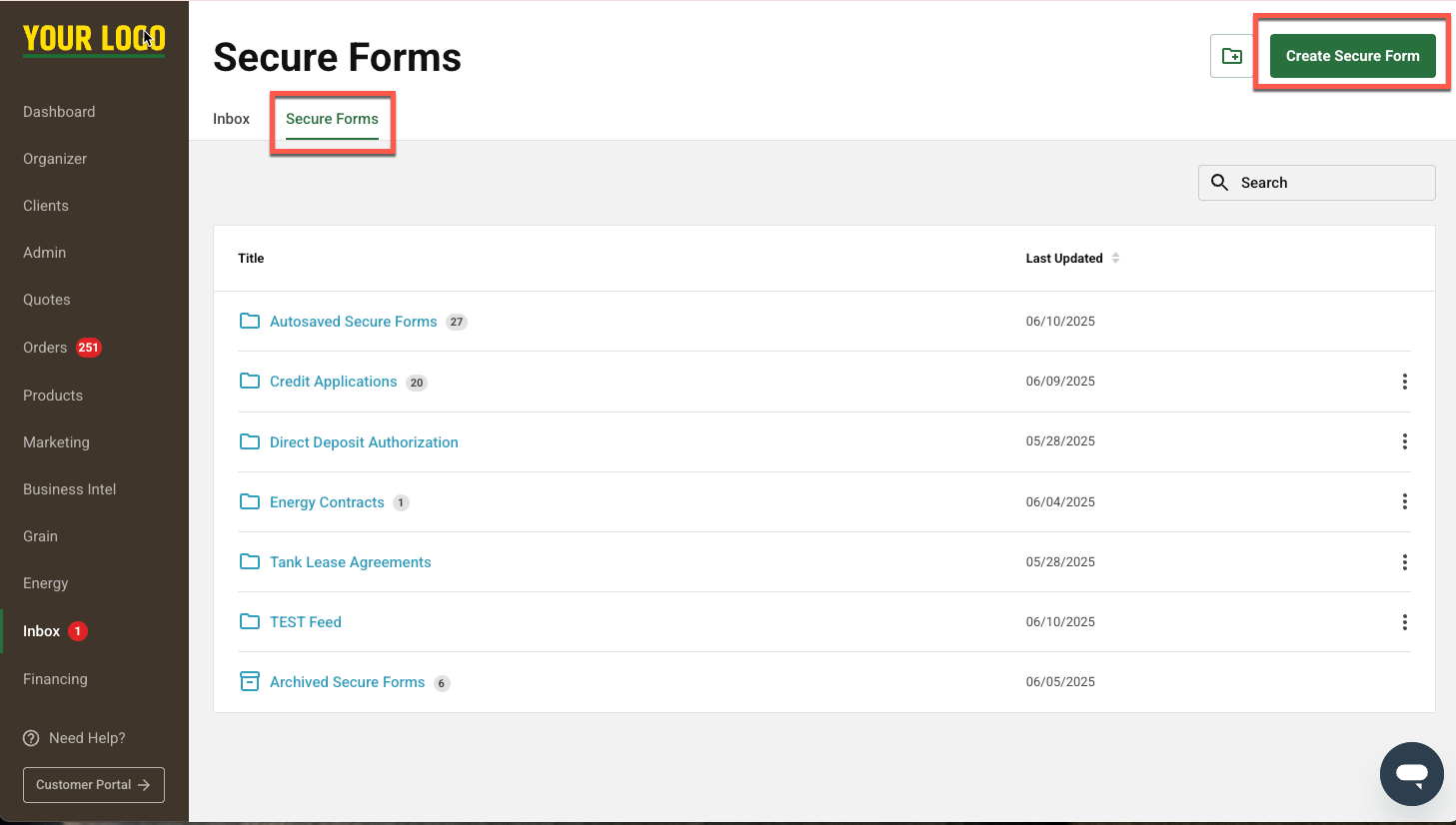Open the Archived Secure Forms link
Image resolution: width=1456 pixels, height=825 pixels.
[347, 682]
